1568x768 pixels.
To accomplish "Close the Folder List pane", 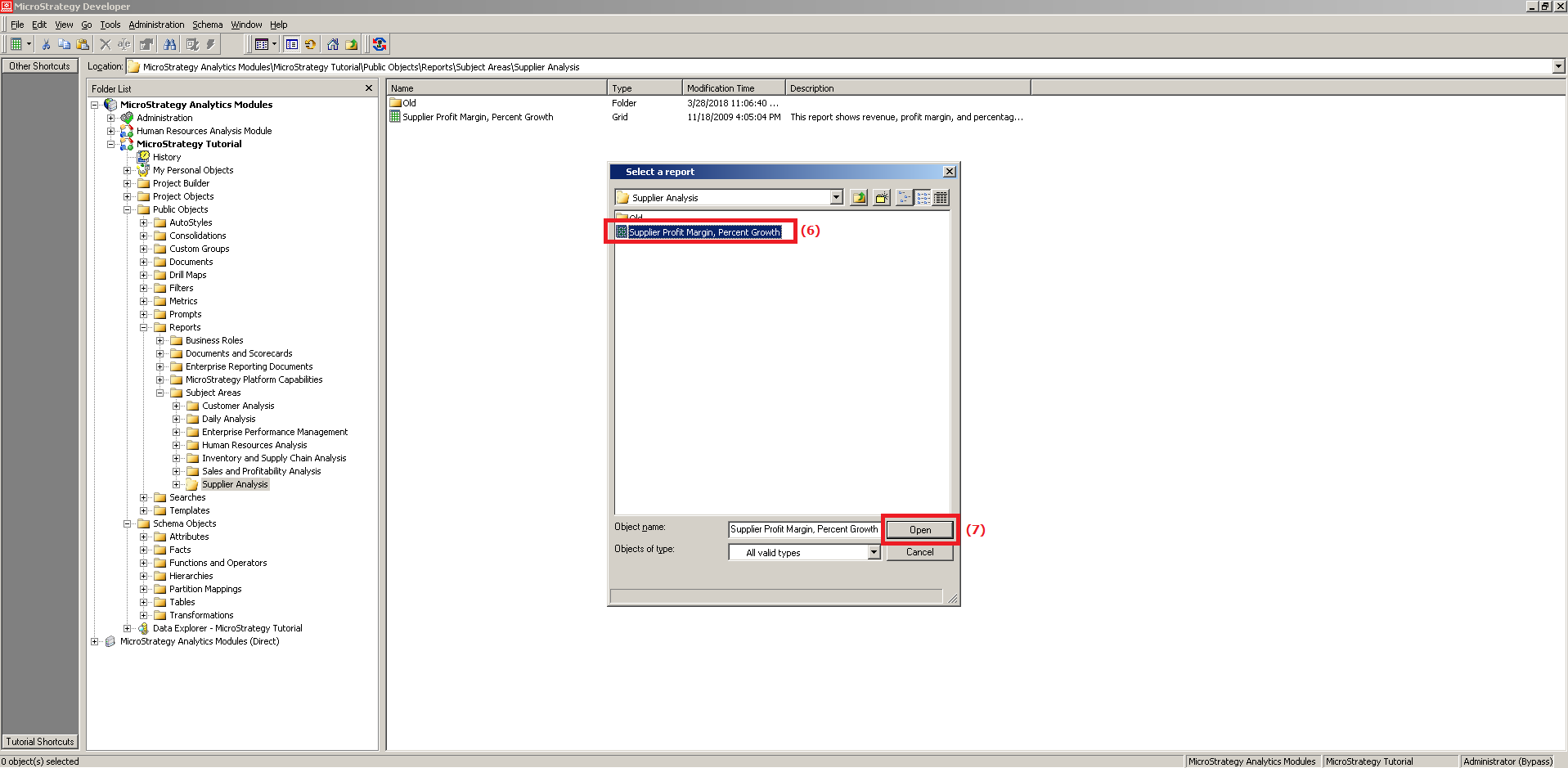I will pos(369,88).
